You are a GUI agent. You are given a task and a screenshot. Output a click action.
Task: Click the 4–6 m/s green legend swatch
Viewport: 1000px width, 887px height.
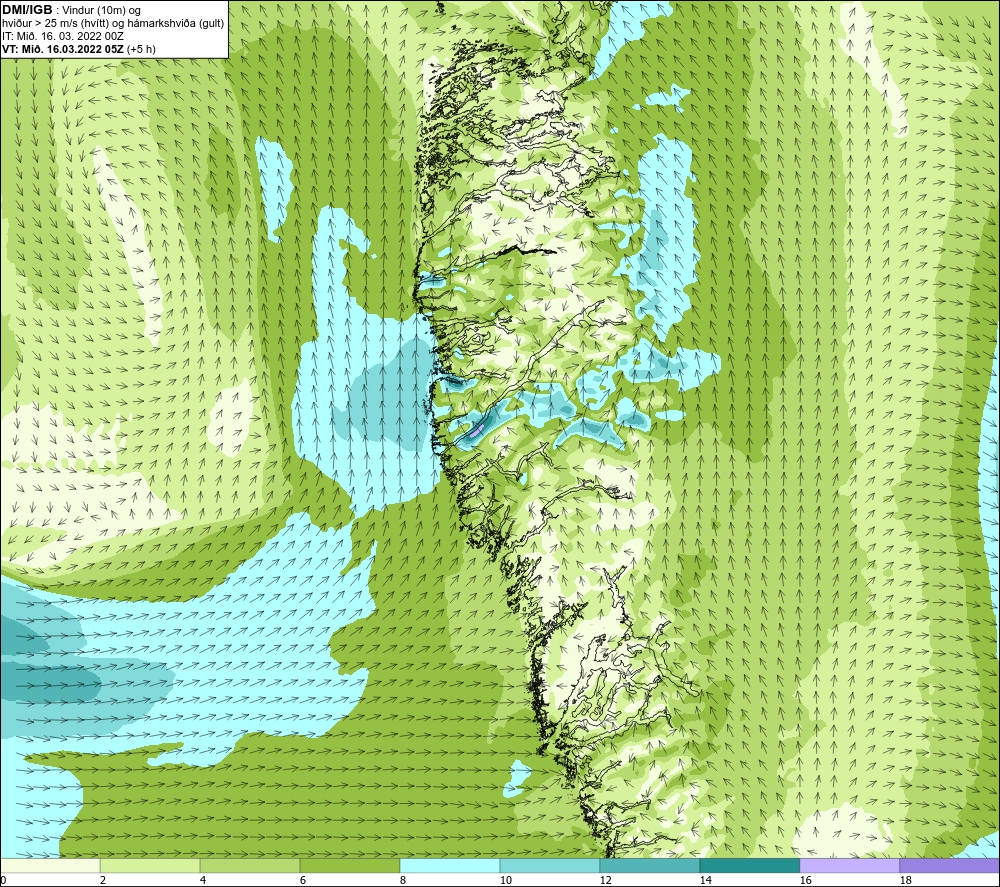pos(250,865)
